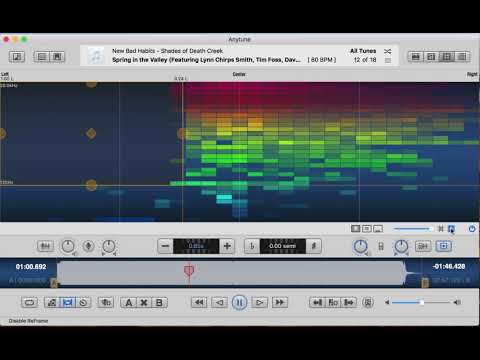The width and height of the screenshot is (480, 360).
Task: Open ReFrame EQ settings button
Action: tap(423, 246)
